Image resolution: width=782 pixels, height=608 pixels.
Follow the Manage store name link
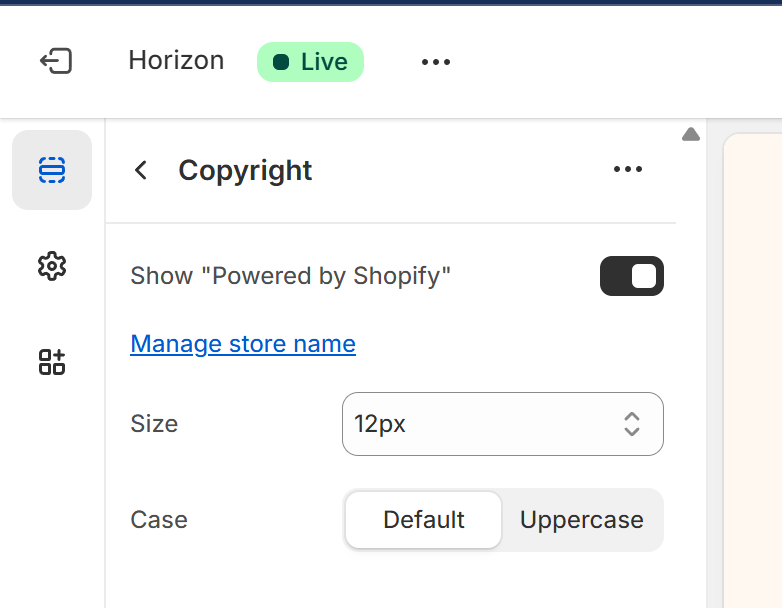tap(243, 344)
